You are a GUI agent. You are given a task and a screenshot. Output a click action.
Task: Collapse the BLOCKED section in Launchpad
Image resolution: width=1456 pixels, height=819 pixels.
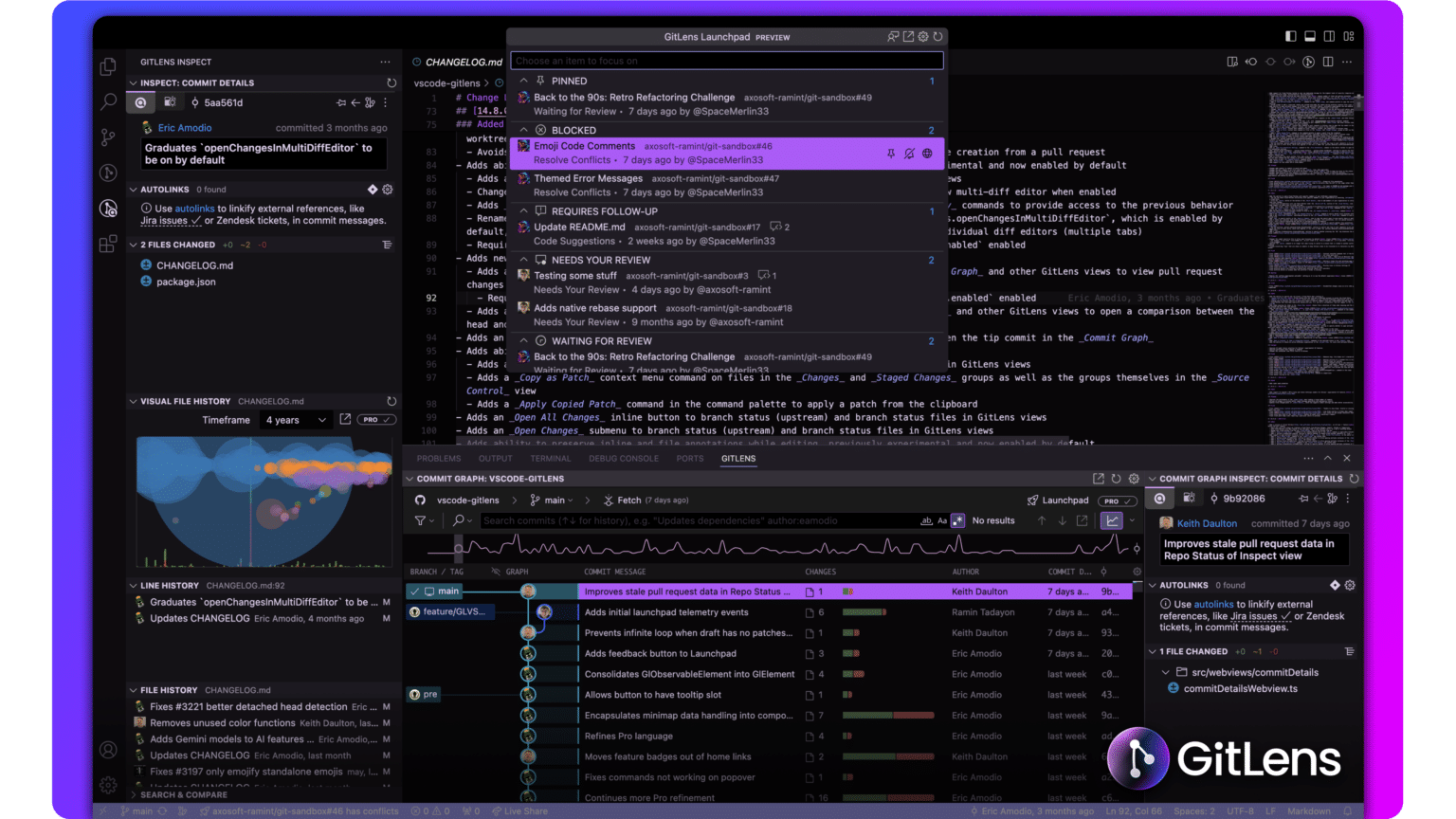click(x=522, y=129)
